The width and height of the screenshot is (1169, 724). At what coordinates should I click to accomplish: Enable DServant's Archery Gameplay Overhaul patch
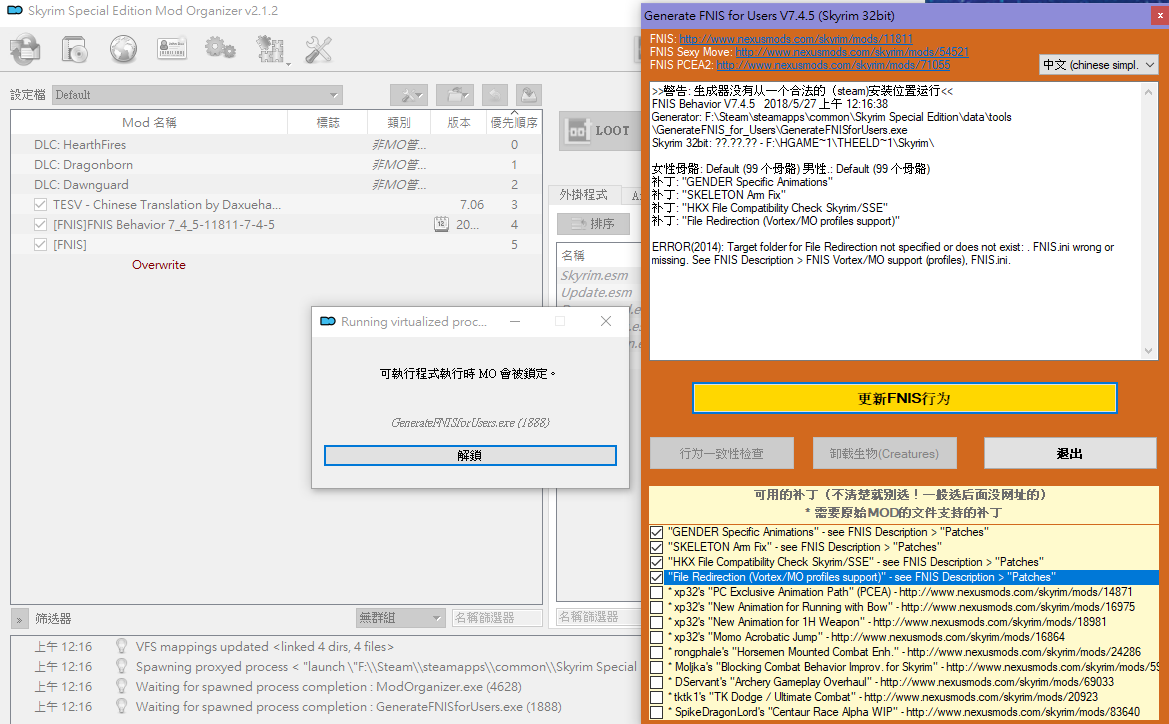pyautogui.click(x=656, y=682)
